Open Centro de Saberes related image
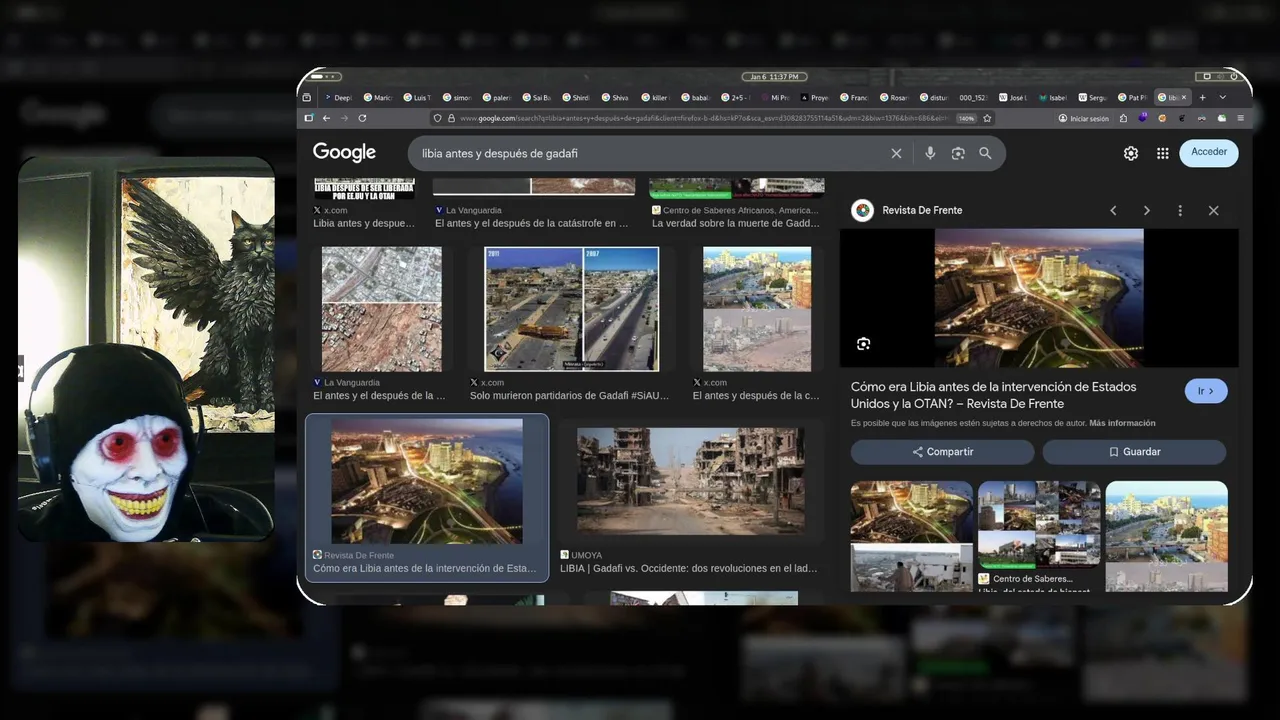Viewport: 1280px width, 720px height. 1039,526
